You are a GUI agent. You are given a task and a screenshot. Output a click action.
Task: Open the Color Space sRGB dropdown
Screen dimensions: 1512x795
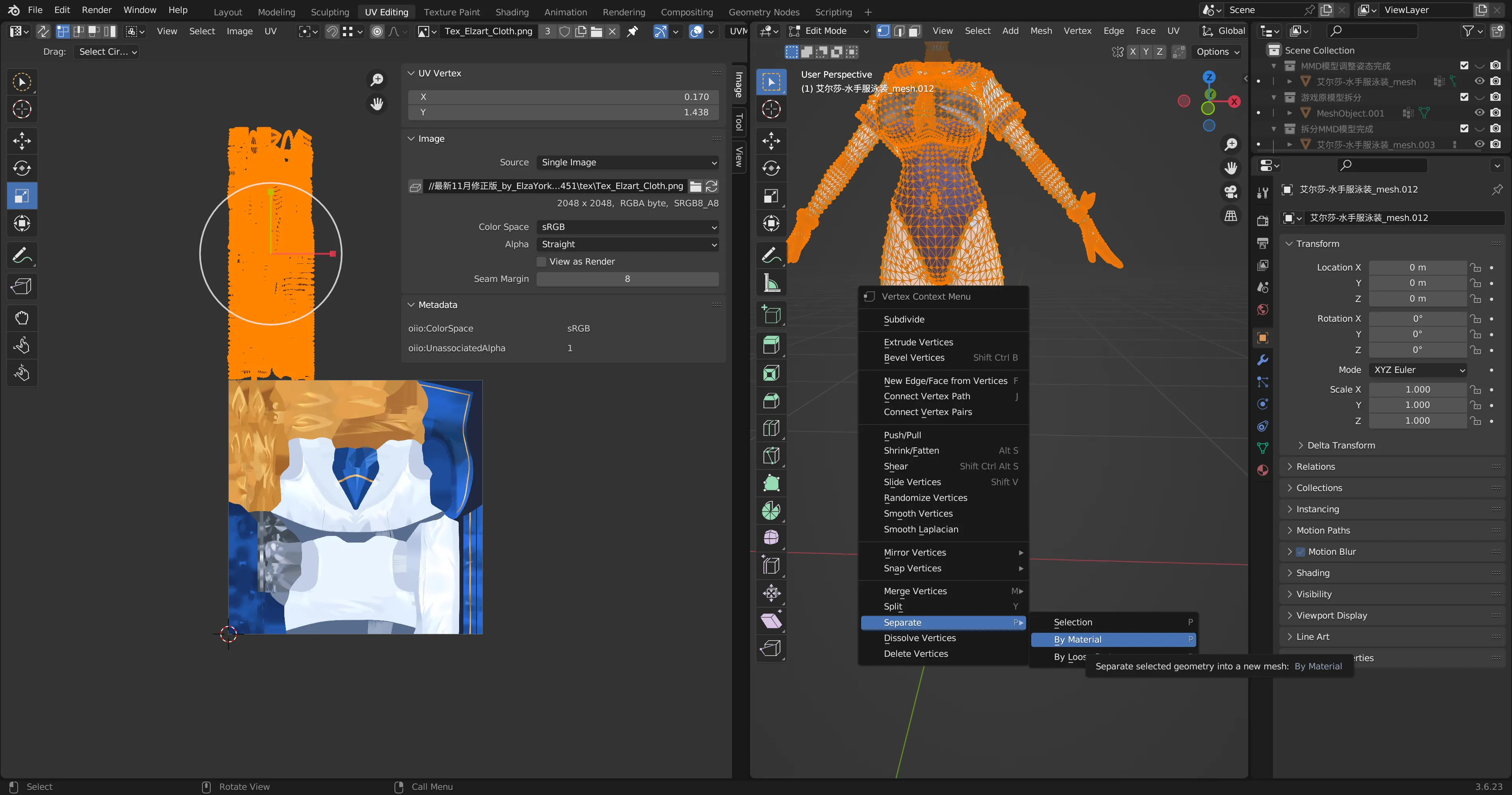(x=627, y=227)
